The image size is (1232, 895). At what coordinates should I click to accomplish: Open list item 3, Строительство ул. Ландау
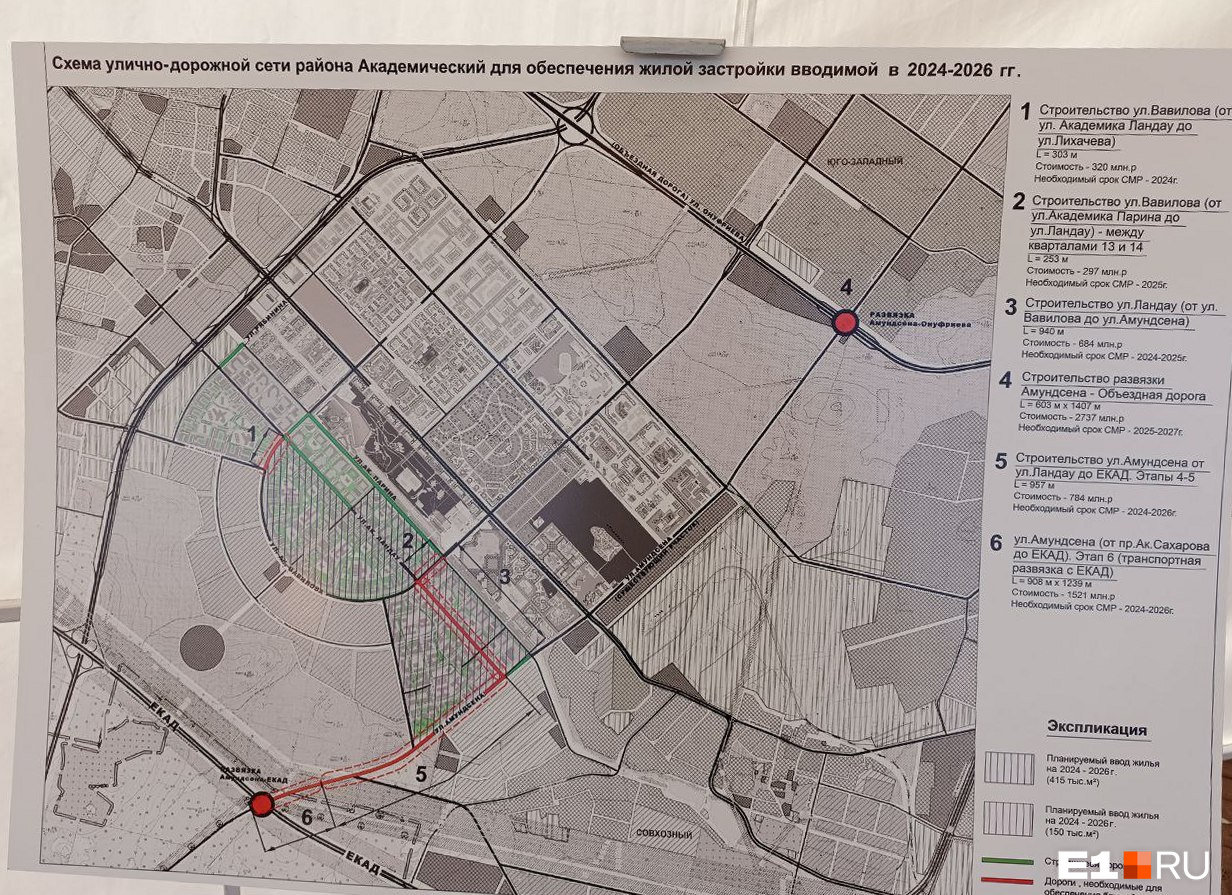pyautogui.click(x=1110, y=312)
